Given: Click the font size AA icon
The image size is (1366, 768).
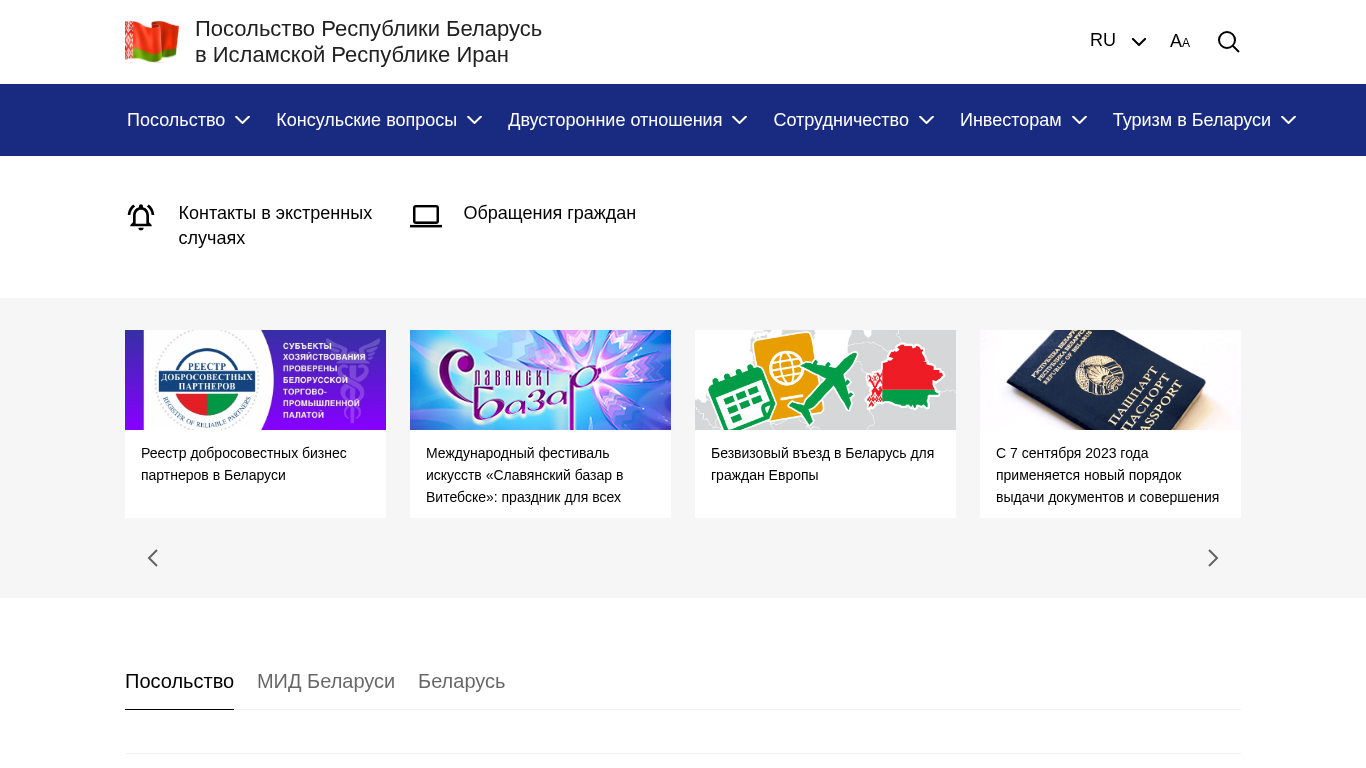Looking at the screenshot, I should click(1180, 42).
